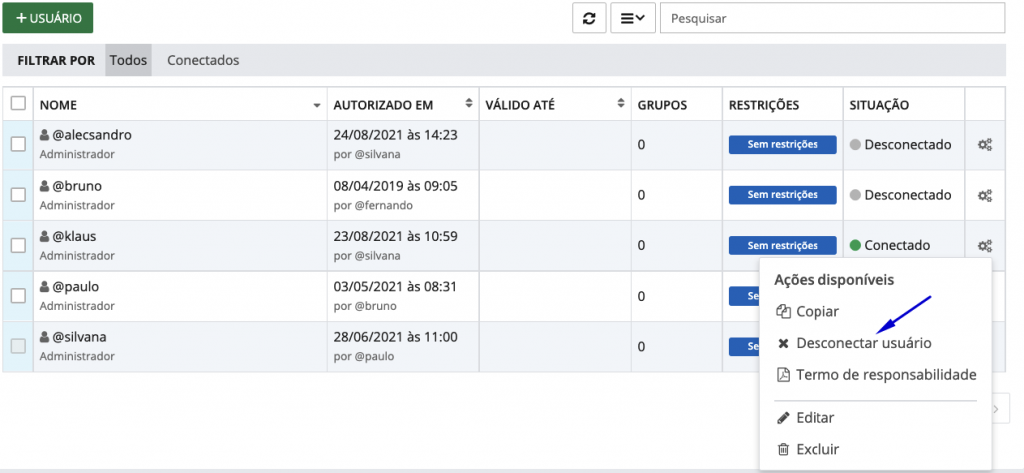Click Sem restrições badge for @alecsandro
Image resolution: width=1024 pixels, height=473 pixels.
tap(782, 144)
